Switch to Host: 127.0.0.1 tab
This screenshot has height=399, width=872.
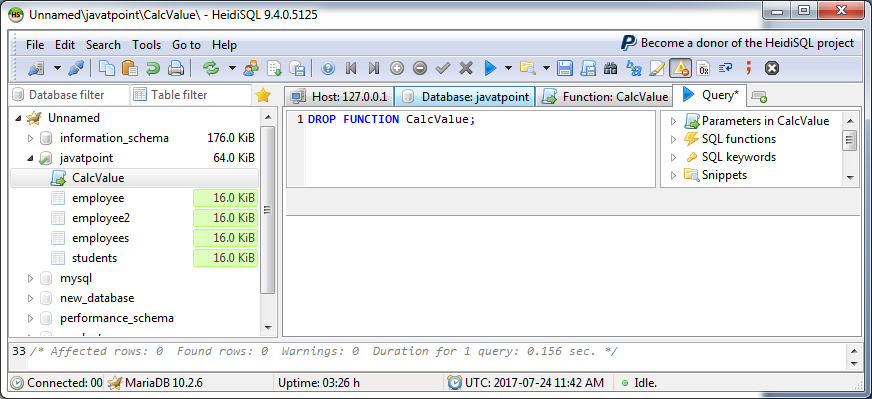(x=339, y=97)
